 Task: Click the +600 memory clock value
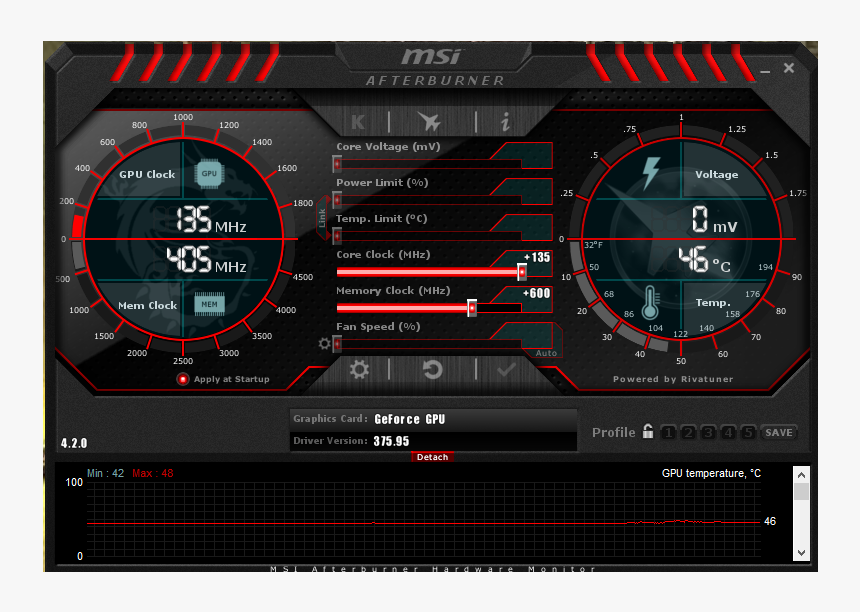point(536,293)
